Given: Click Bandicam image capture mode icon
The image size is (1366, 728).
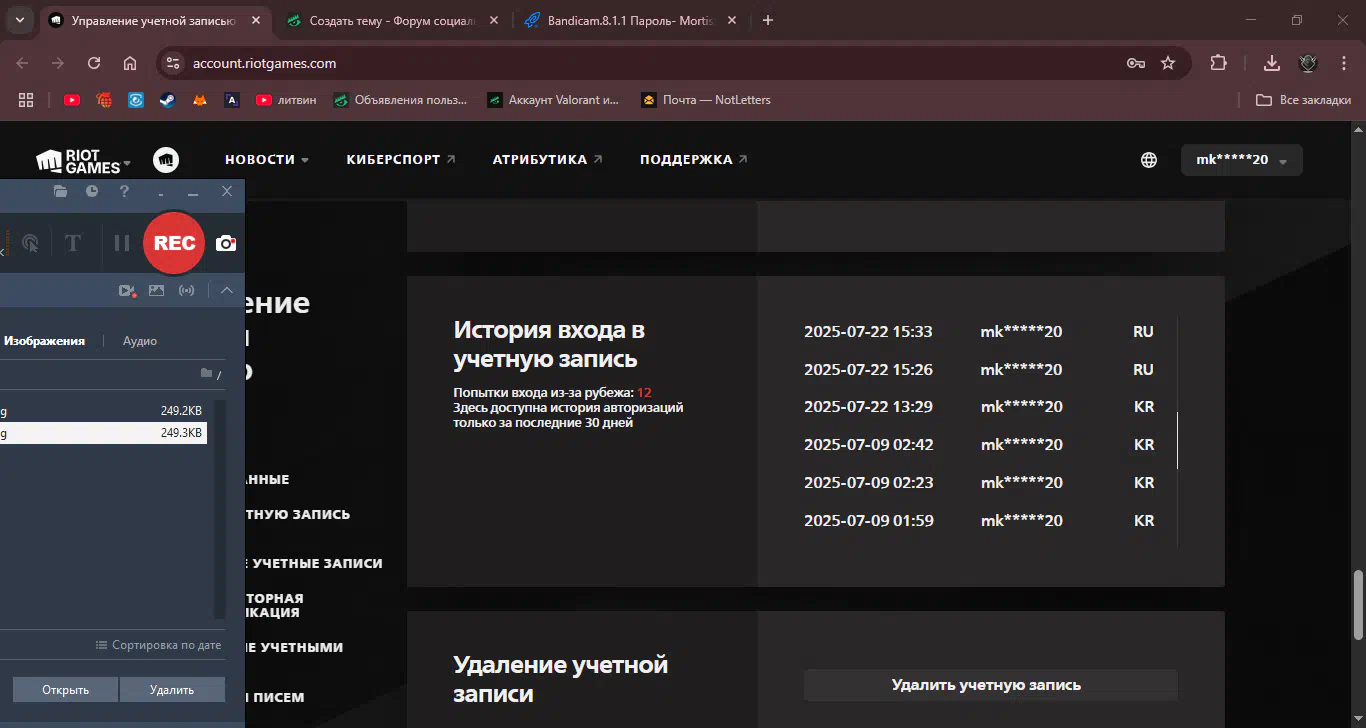Looking at the screenshot, I should click(x=156, y=291).
